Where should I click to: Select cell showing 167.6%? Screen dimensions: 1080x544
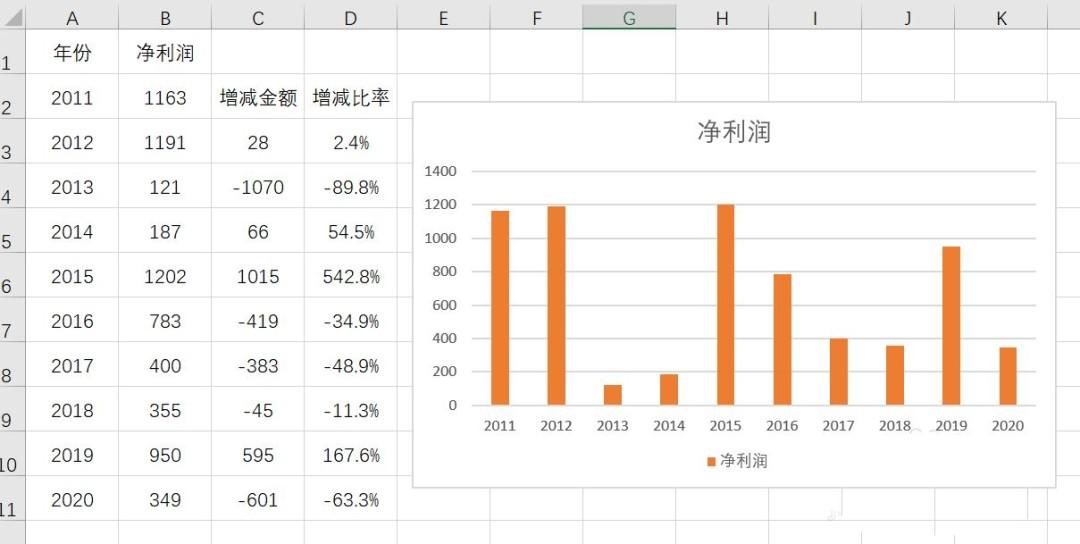(x=351, y=455)
